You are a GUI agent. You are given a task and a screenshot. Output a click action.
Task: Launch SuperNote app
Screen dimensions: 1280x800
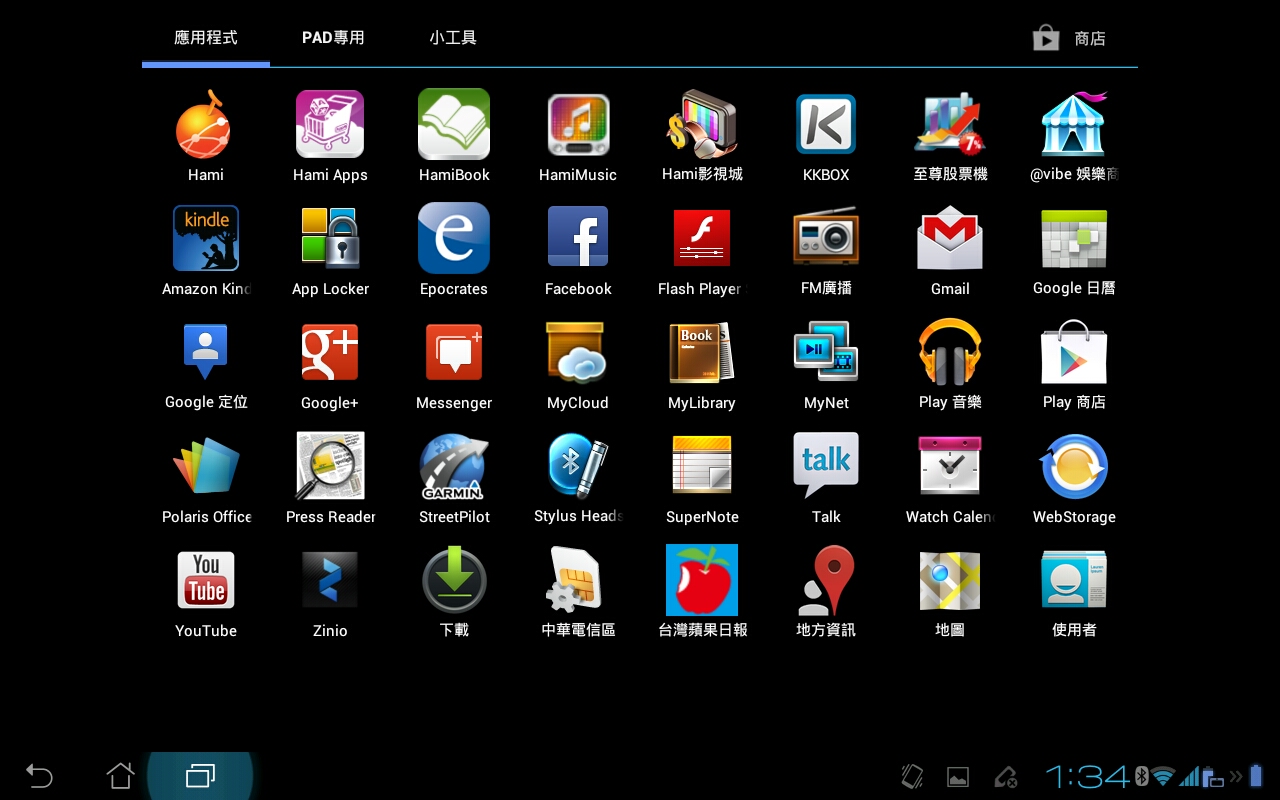[702, 466]
